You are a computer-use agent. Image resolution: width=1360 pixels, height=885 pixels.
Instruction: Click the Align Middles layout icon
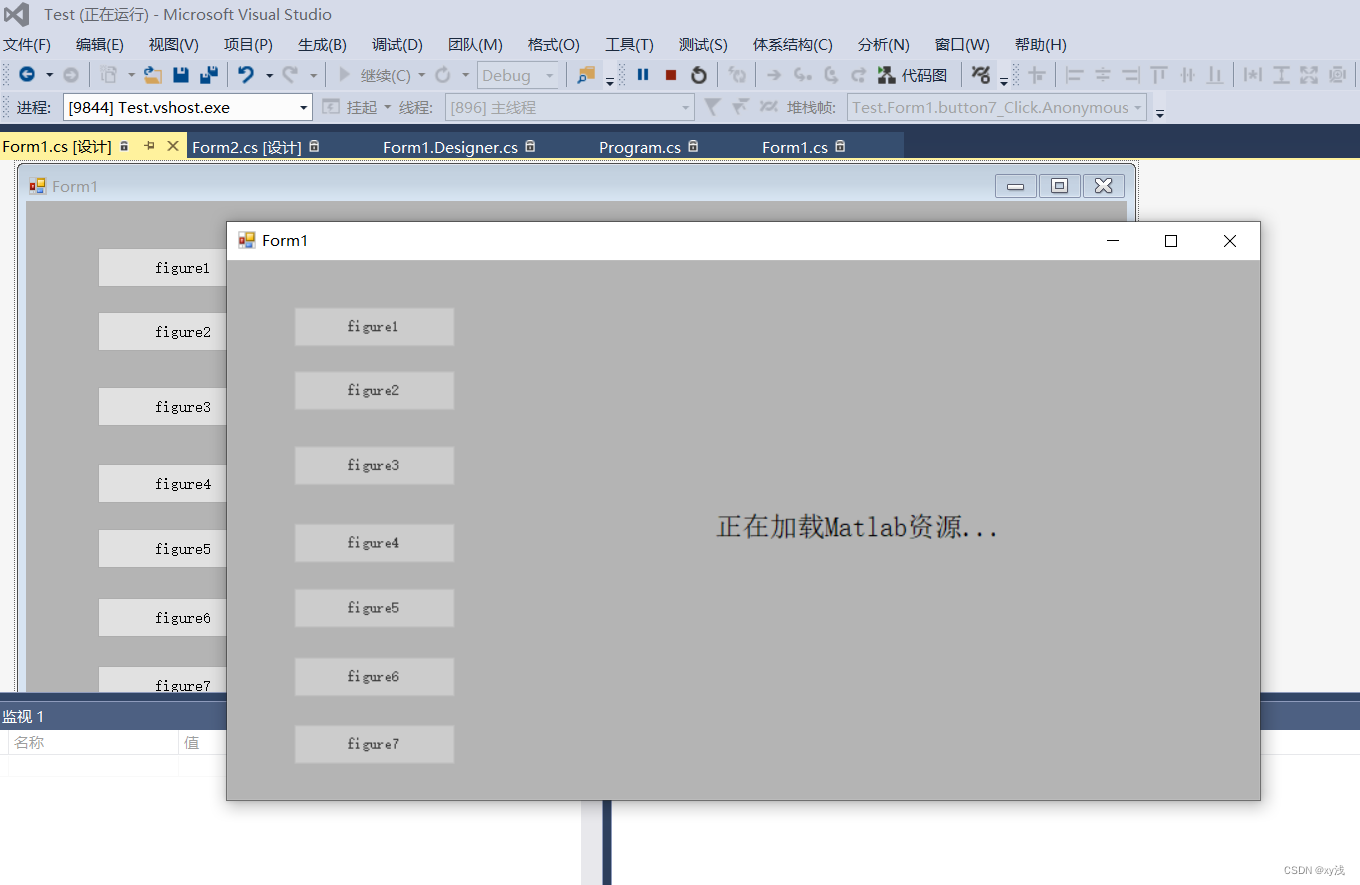(x=1187, y=75)
